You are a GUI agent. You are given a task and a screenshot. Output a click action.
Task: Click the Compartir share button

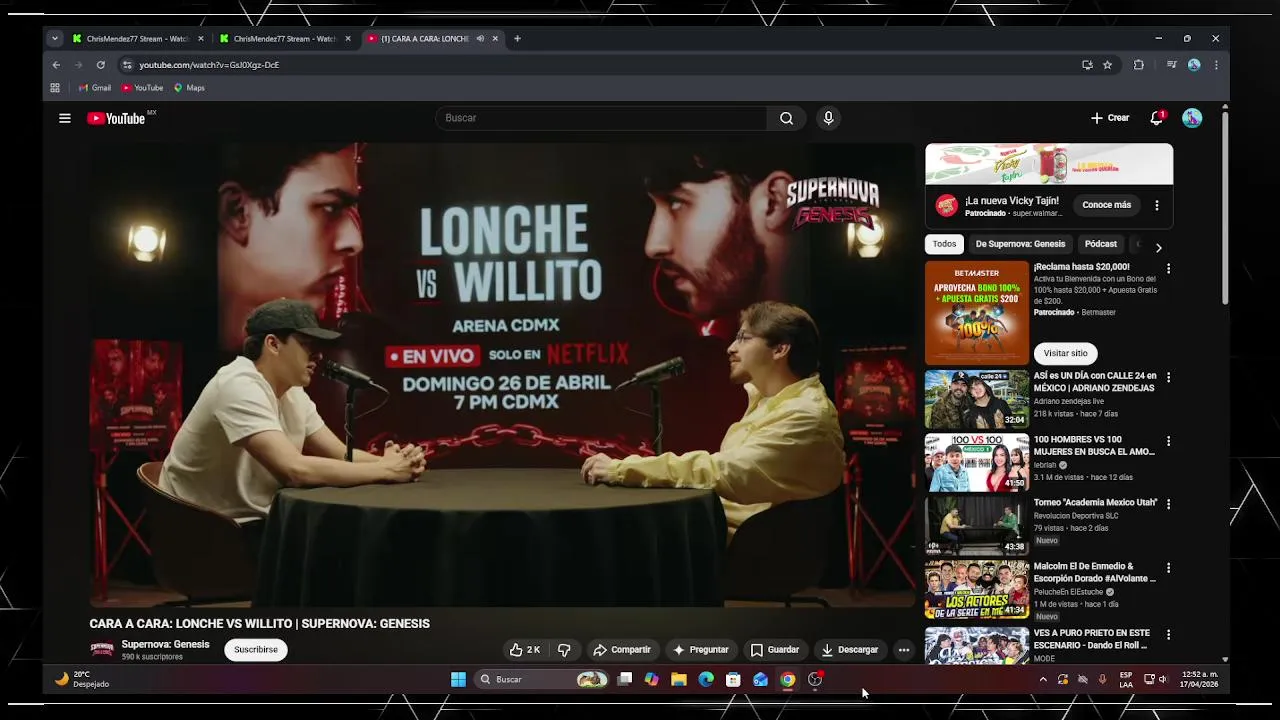(x=622, y=650)
